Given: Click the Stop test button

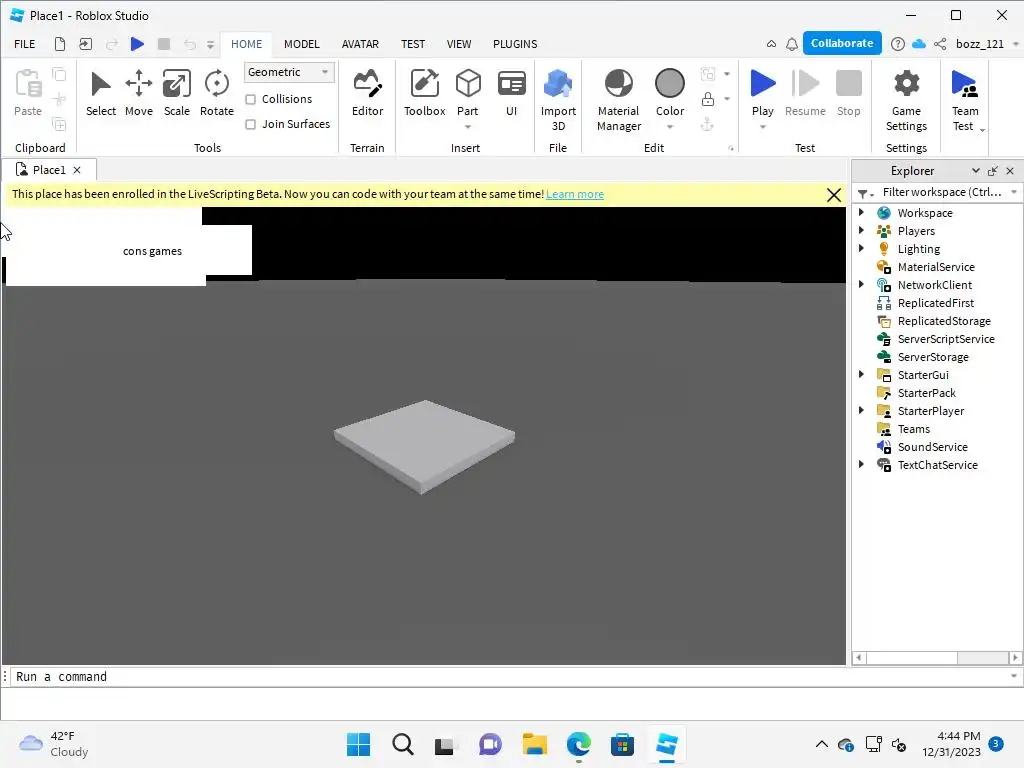Looking at the screenshot, I should pos(848,93).
